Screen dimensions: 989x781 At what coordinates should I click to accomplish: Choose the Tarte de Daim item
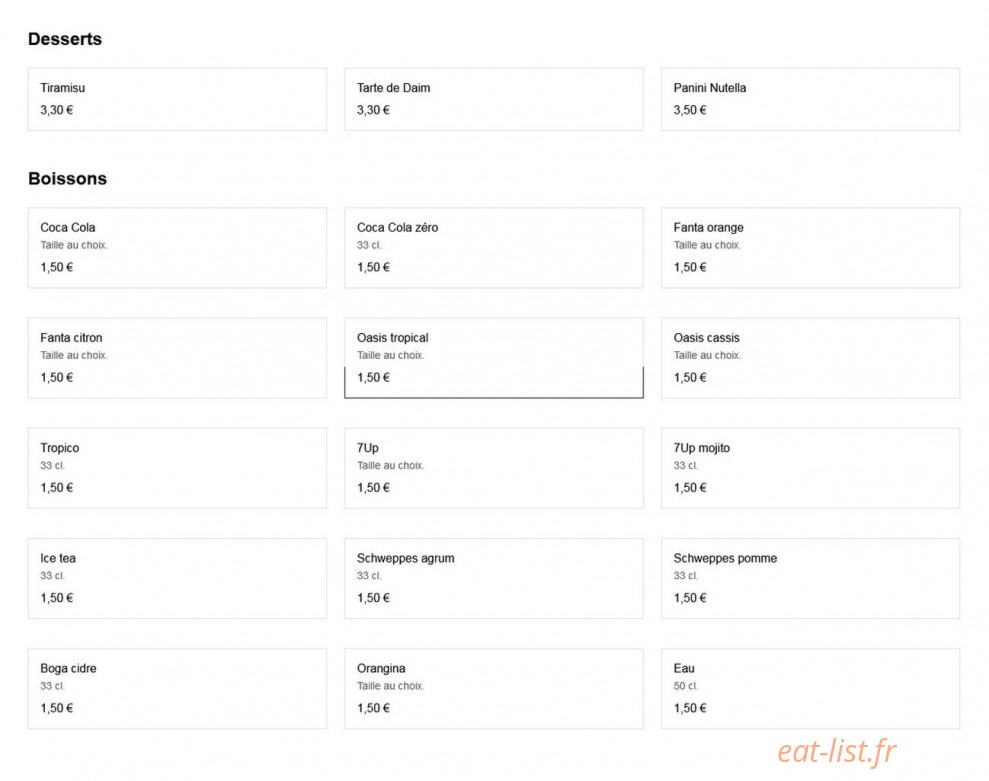click(494, 99)
